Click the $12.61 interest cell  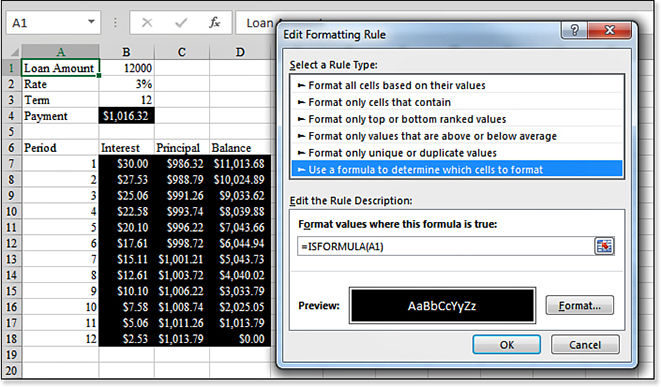coord(126,275)
